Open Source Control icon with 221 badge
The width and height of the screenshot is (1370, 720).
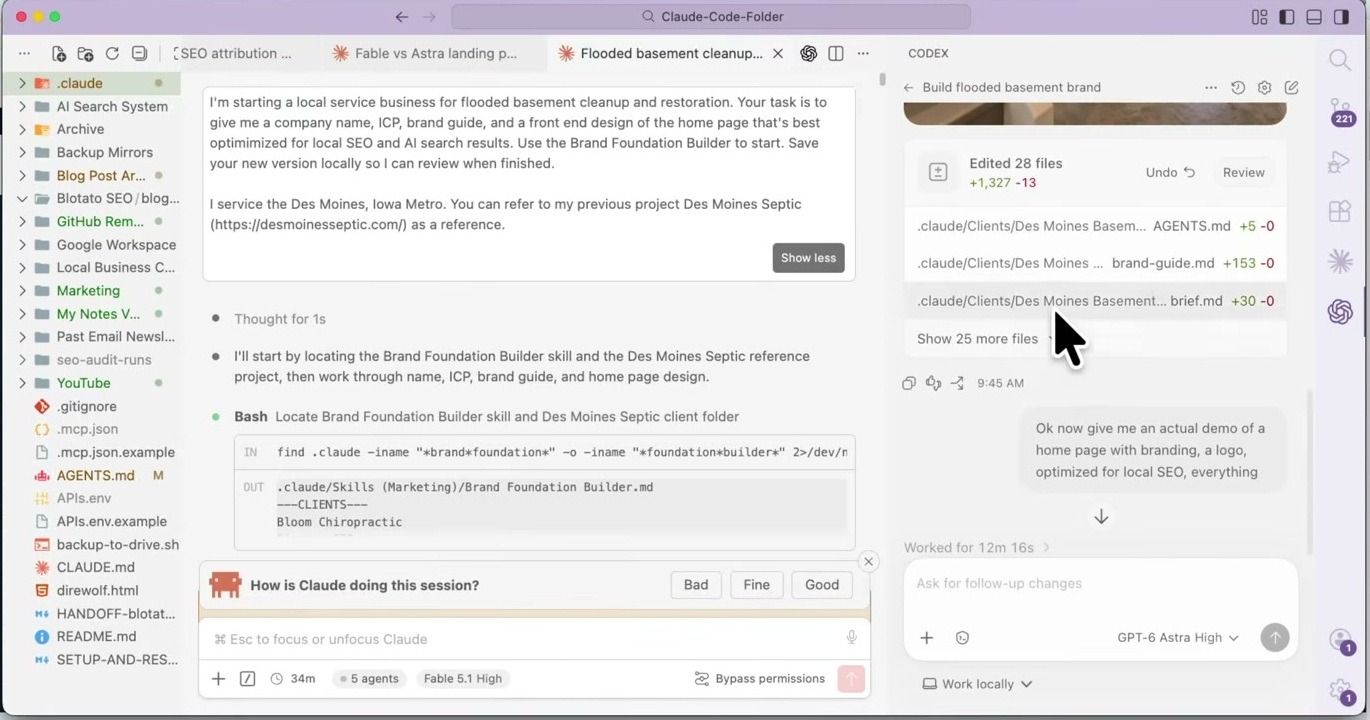(x=1340, y=111)
